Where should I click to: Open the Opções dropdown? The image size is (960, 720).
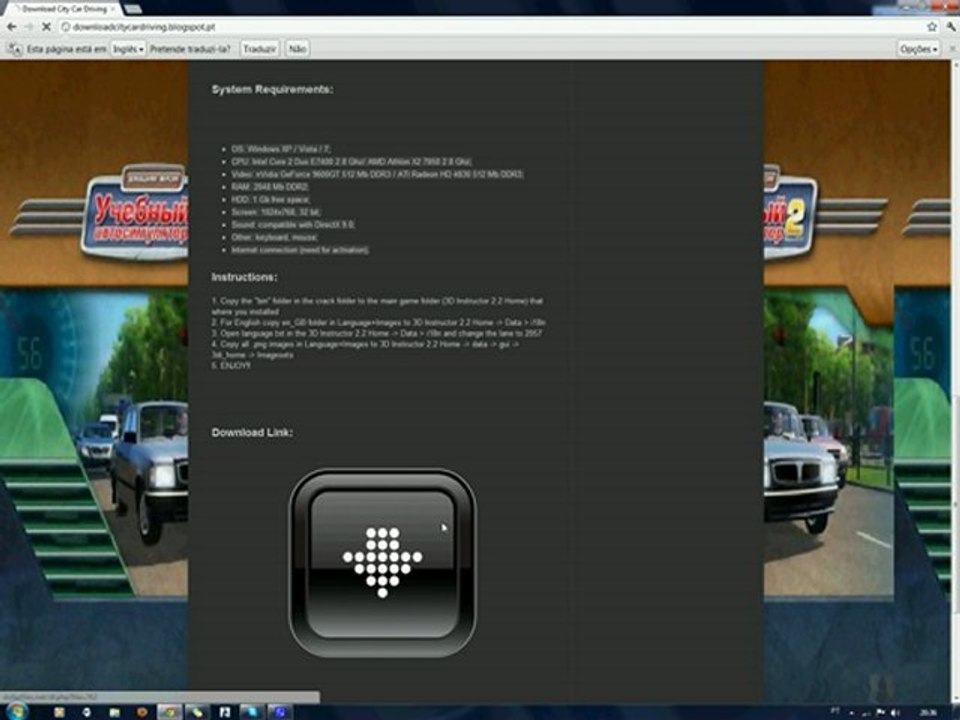pyautogui.click(x=918, y=49)
